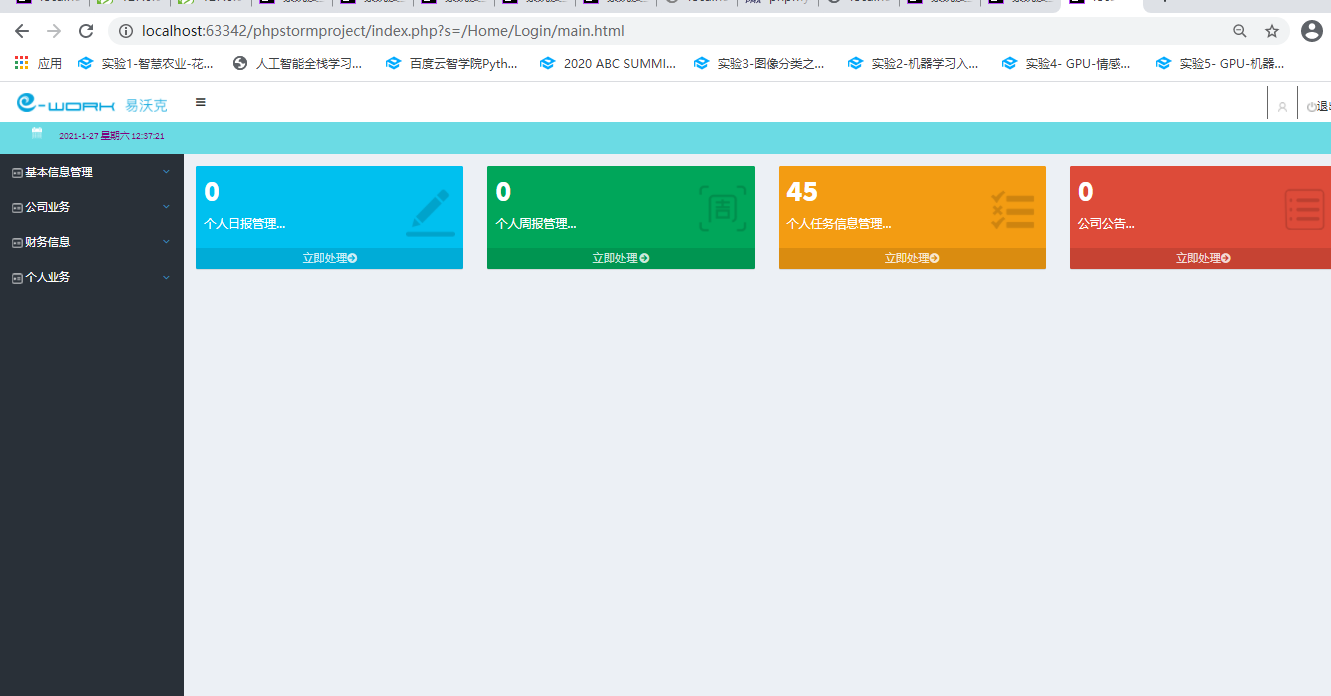
Task: Click the pencil icon on daily report card
Action: pos(430,212)
